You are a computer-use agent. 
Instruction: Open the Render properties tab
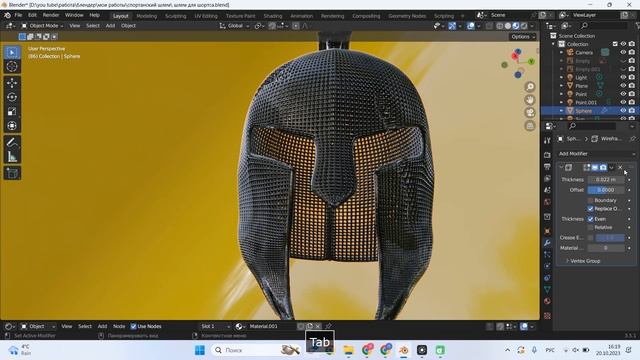pos(547,155)
